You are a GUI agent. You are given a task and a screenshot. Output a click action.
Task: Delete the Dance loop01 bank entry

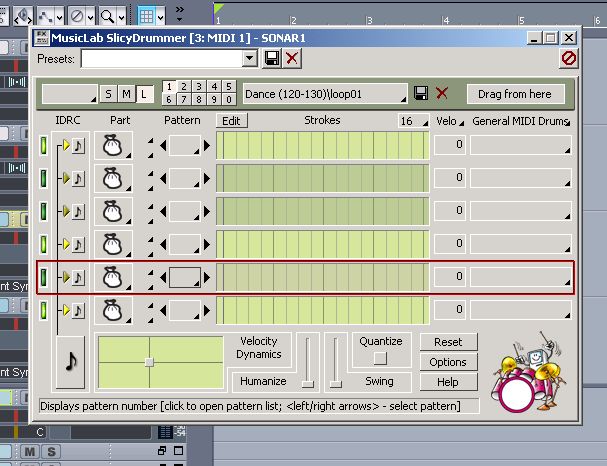tap(442, 93)
